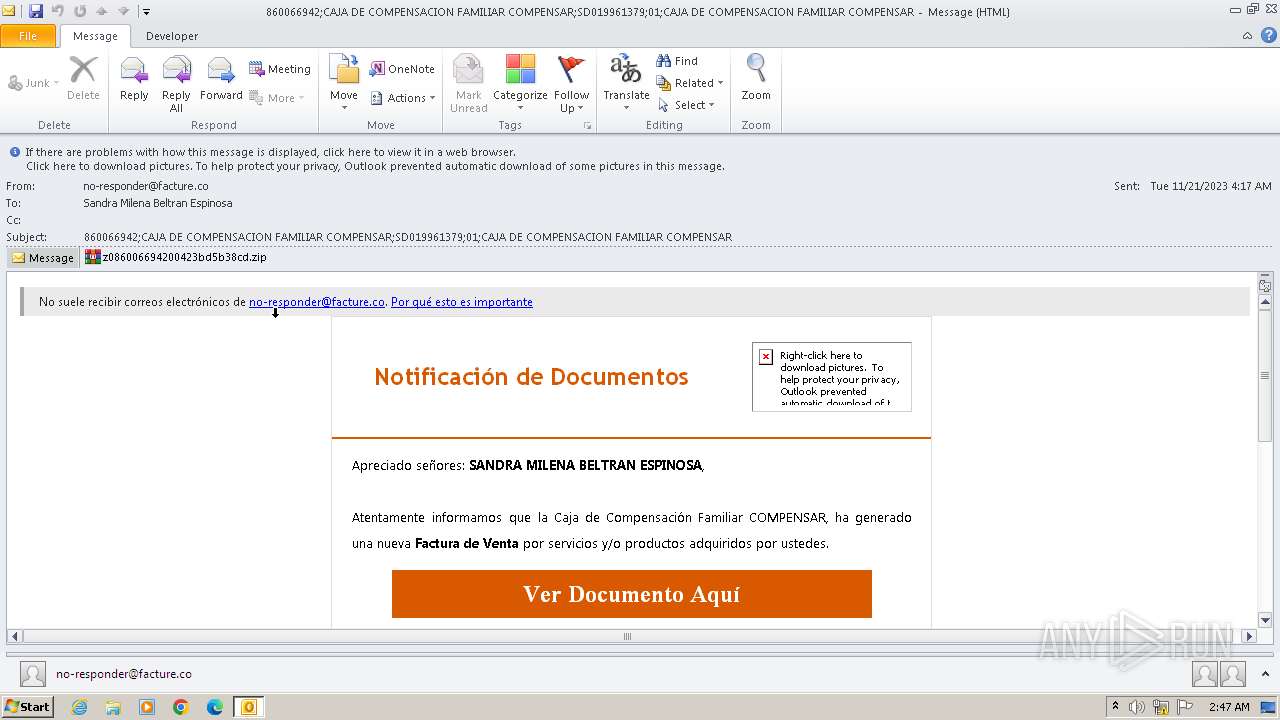
Task: Click the Undo quick access icon
Action: (x=58, y=11)
